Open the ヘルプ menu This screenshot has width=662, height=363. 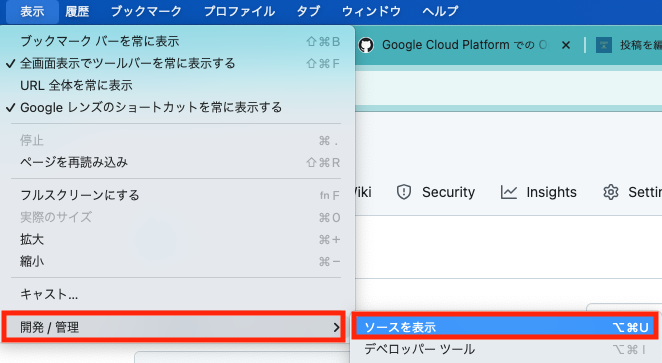tap(440, 11)
